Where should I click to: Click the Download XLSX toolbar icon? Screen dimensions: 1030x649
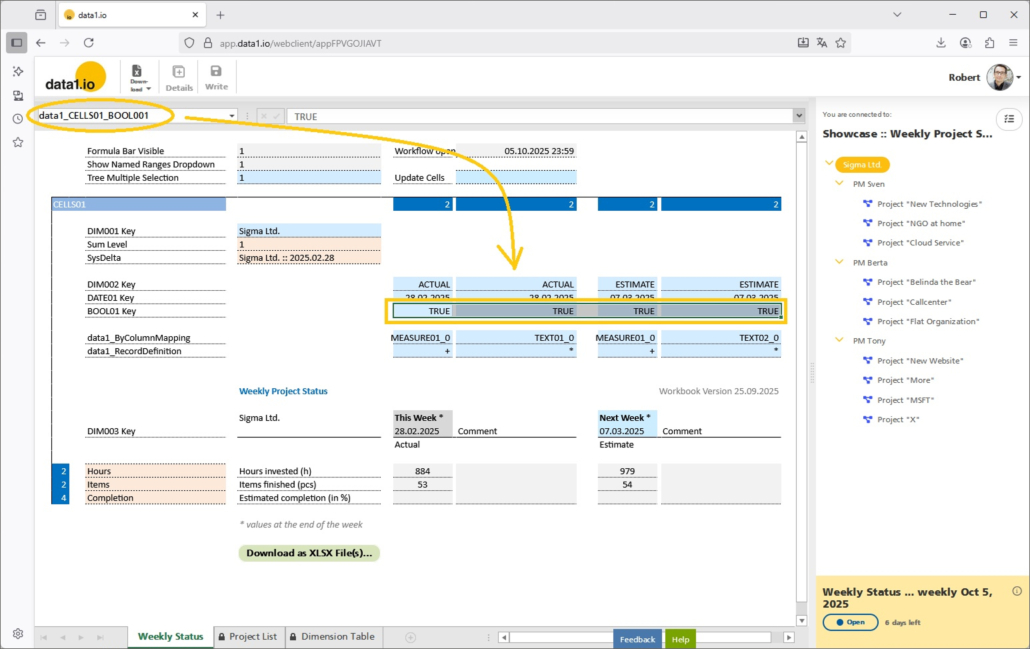[139, 76]
